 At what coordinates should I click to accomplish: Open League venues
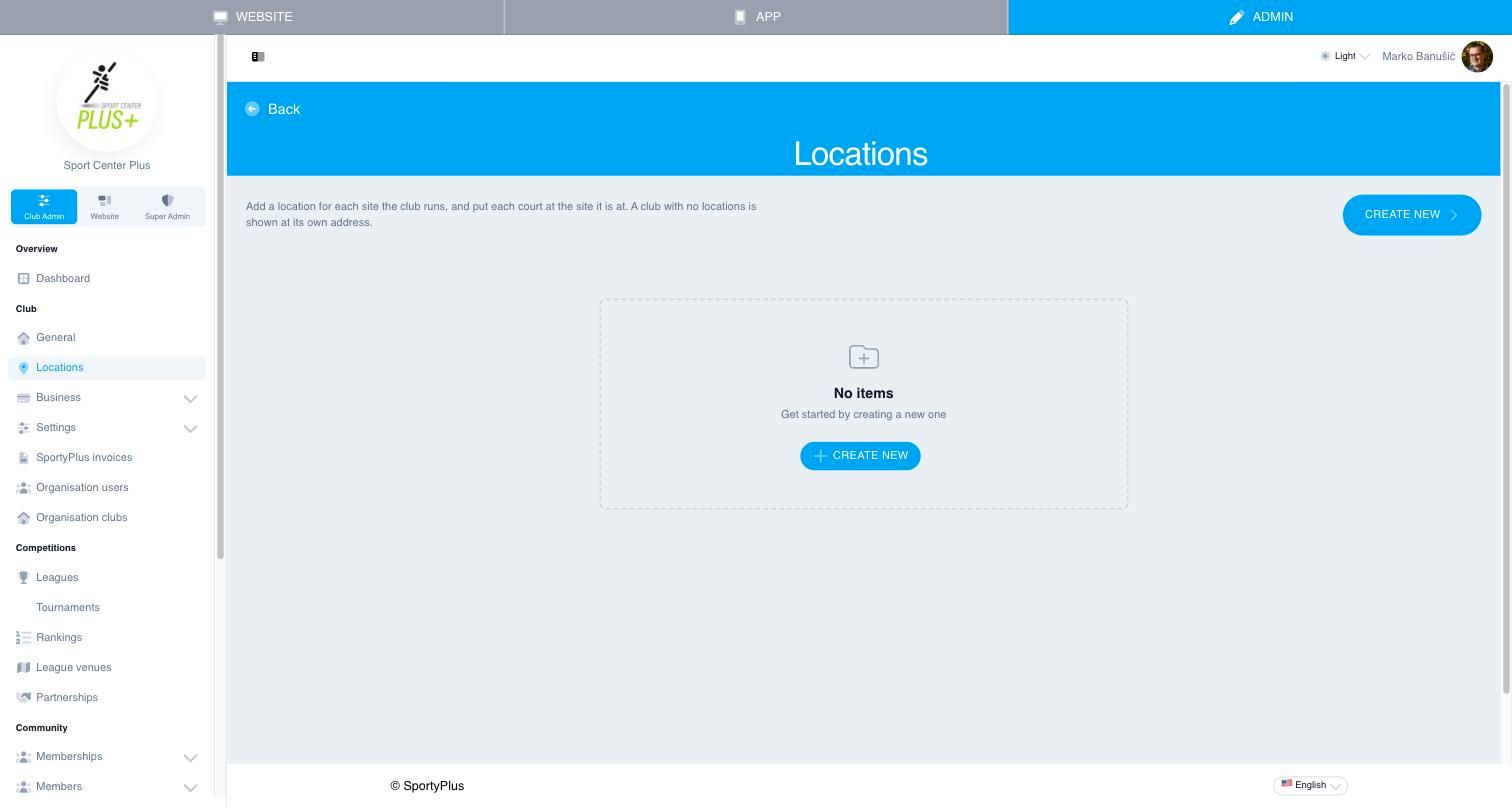pos(107,668)
